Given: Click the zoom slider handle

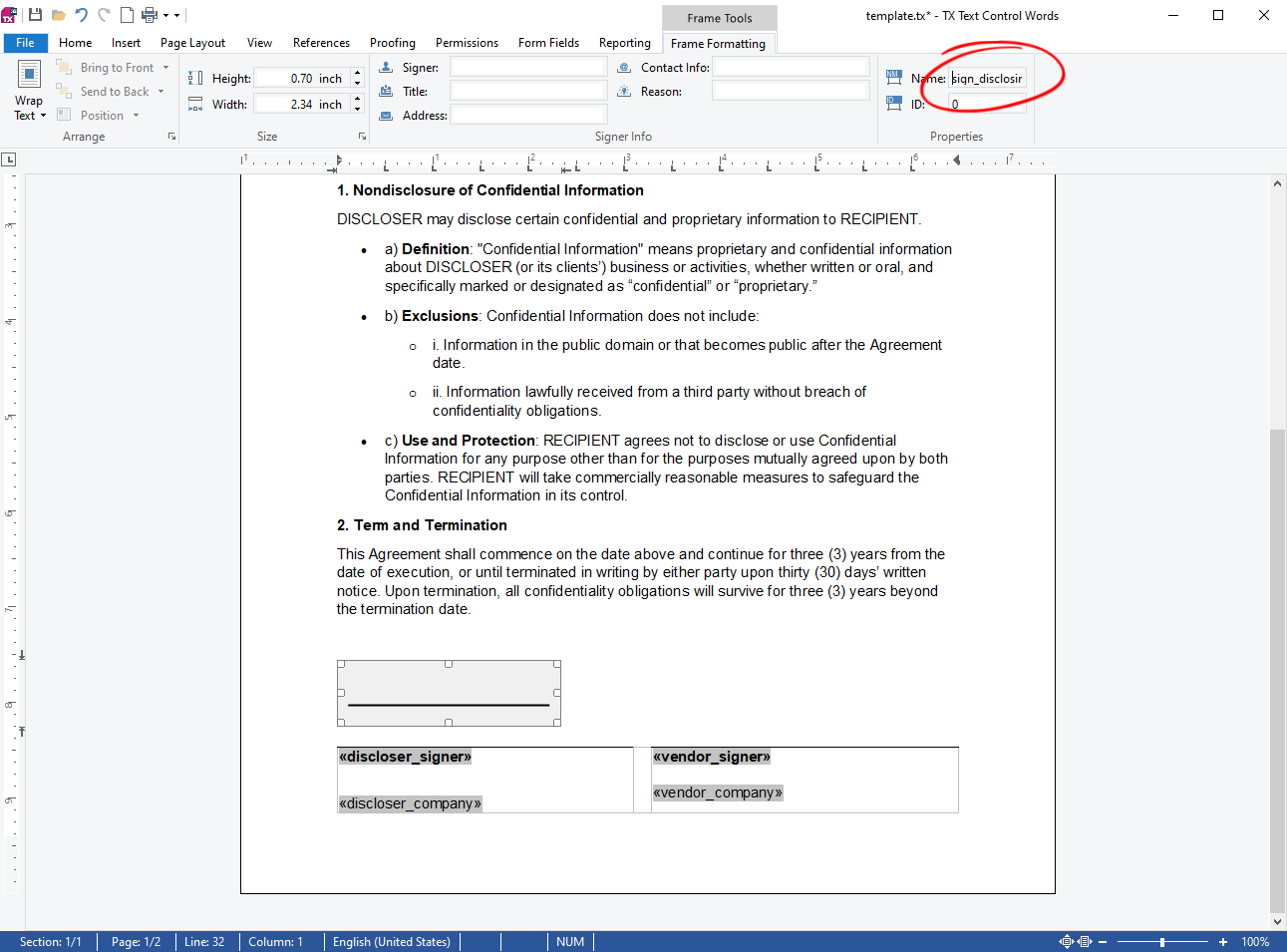Looking at the screenshot, I should (1161, 942).
